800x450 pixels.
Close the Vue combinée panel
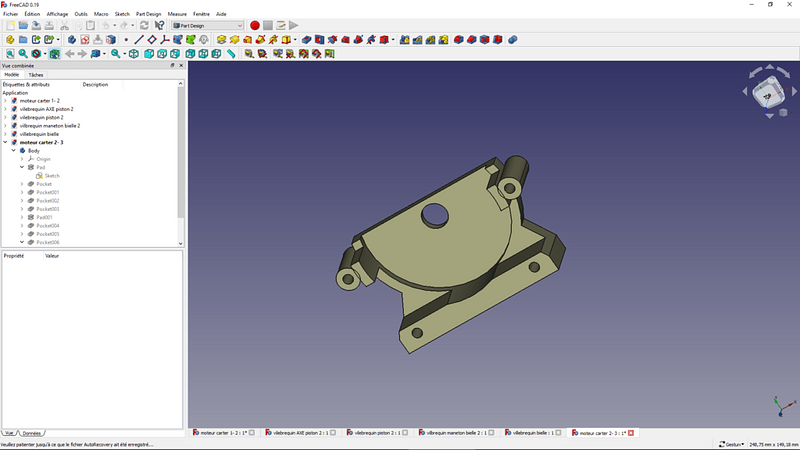(x=181, y=66)
